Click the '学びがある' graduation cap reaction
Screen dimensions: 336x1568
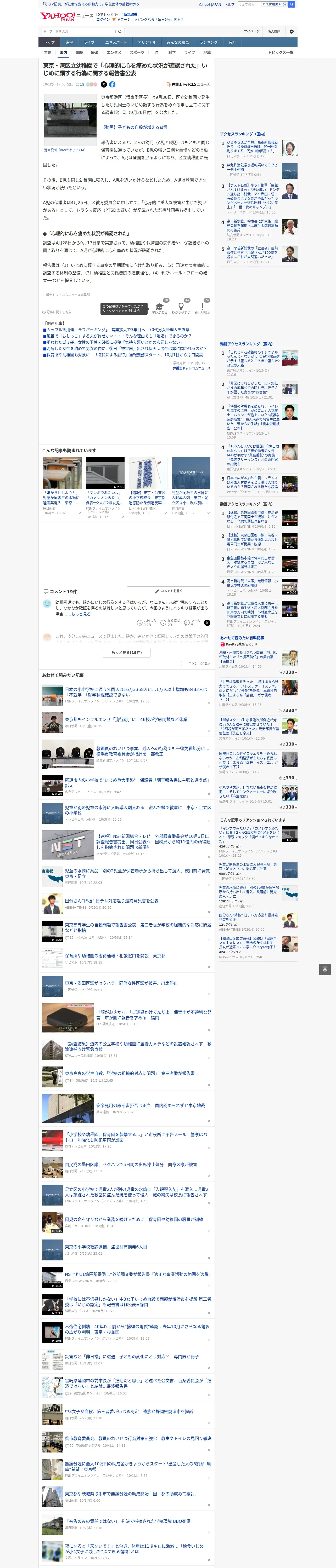tap(160, 307)
